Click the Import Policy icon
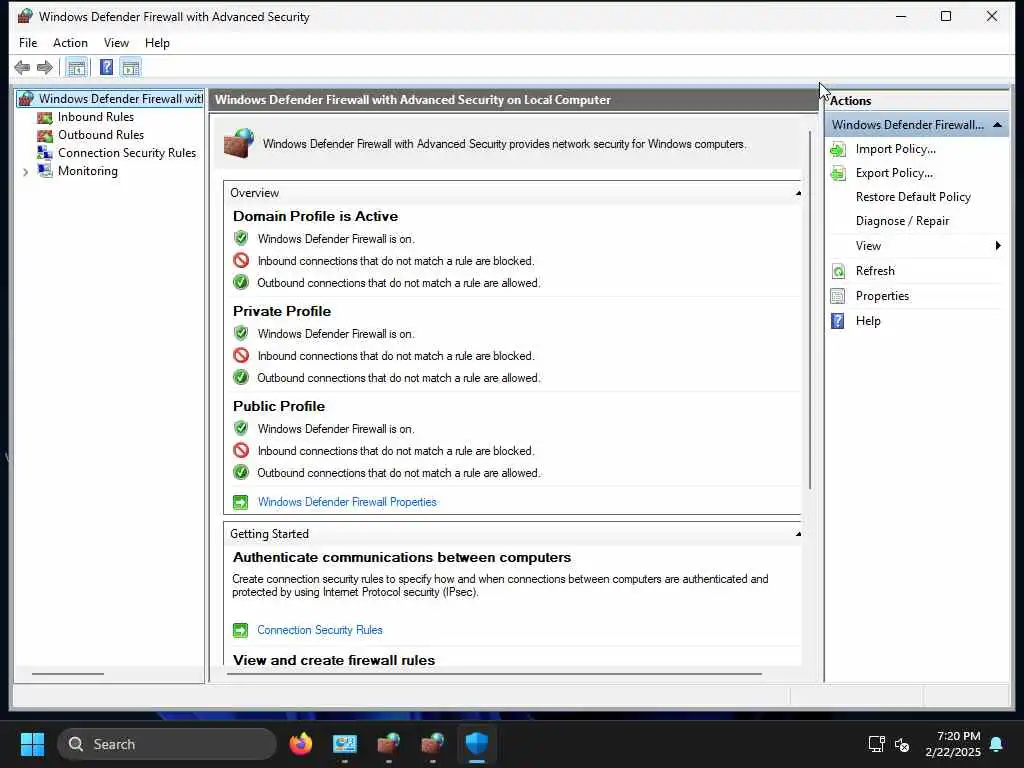1024x768 pixels. pos(838,150)
